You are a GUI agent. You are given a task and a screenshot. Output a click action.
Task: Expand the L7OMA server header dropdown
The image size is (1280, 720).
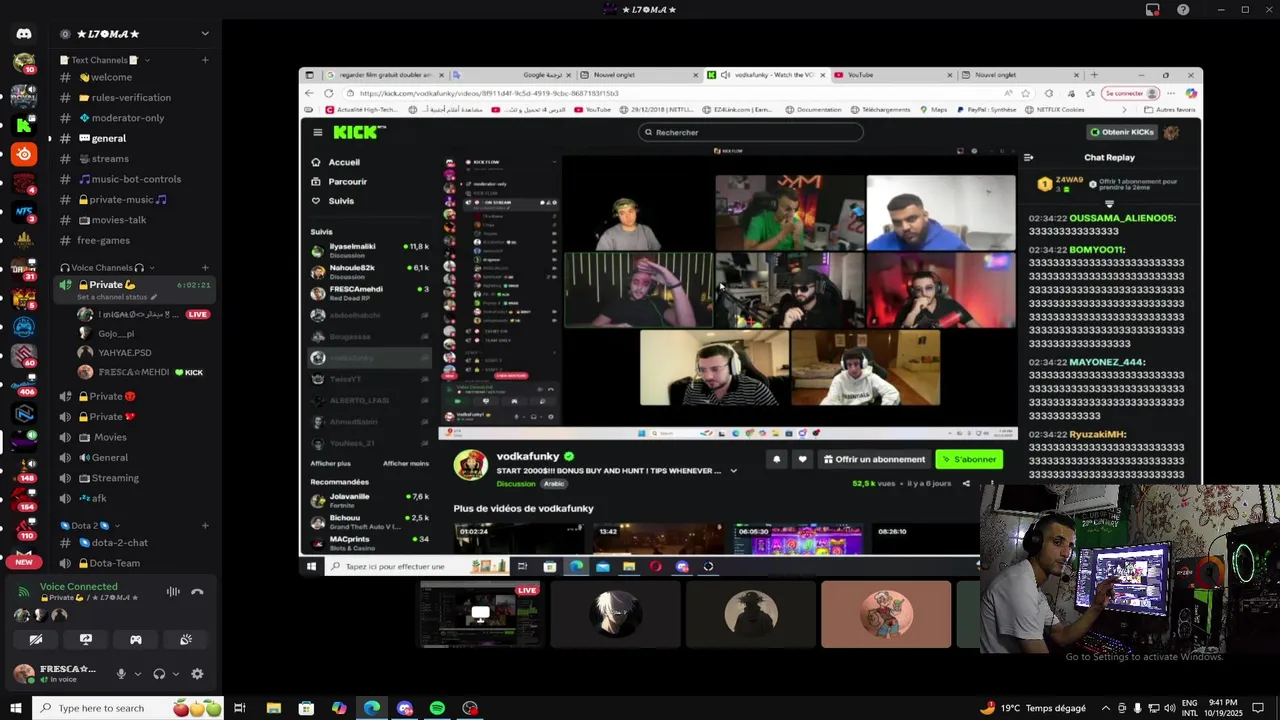click(x=205, y=34)
